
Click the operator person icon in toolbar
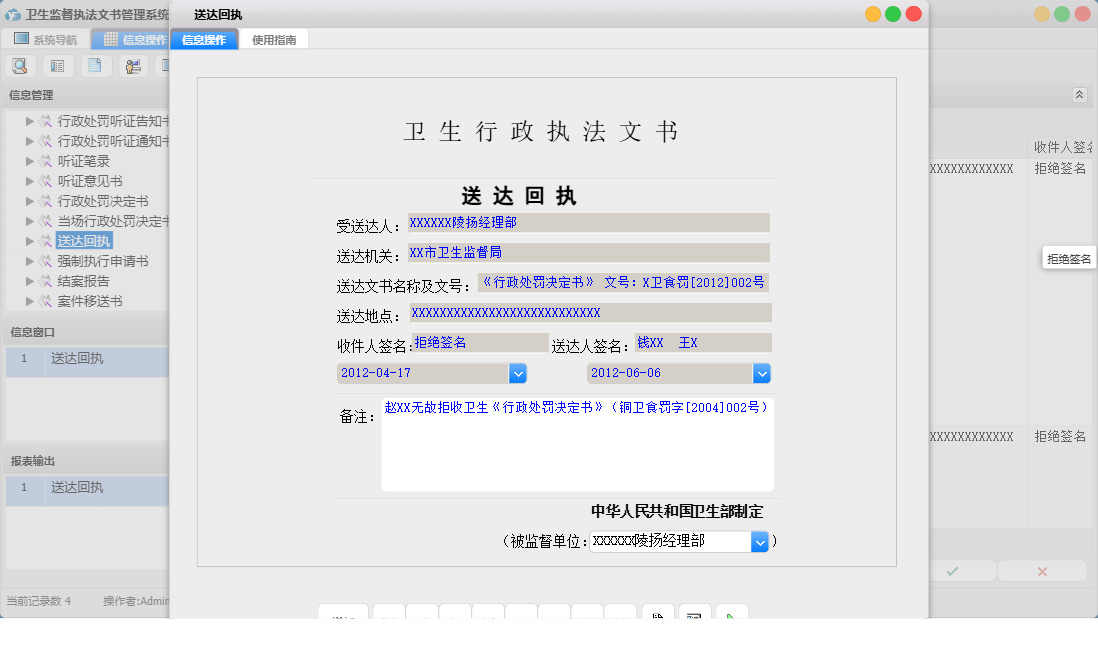click(x=132, y=65)
